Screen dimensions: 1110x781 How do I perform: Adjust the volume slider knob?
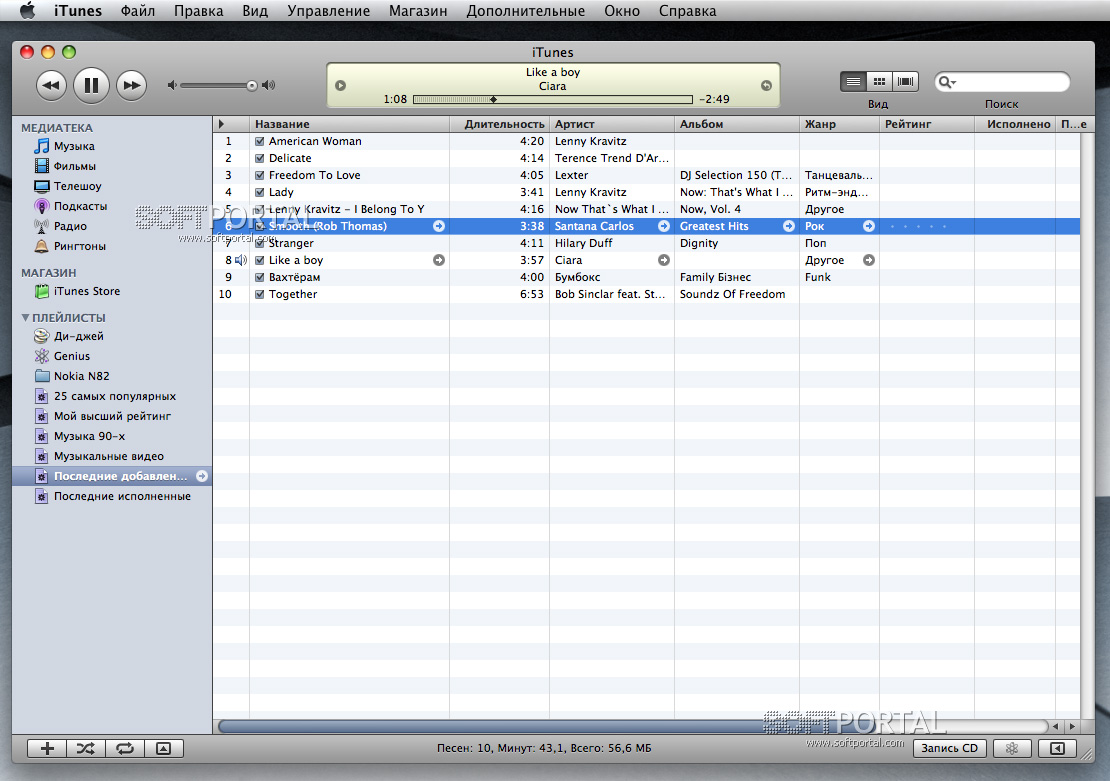[x=251, y=86]
